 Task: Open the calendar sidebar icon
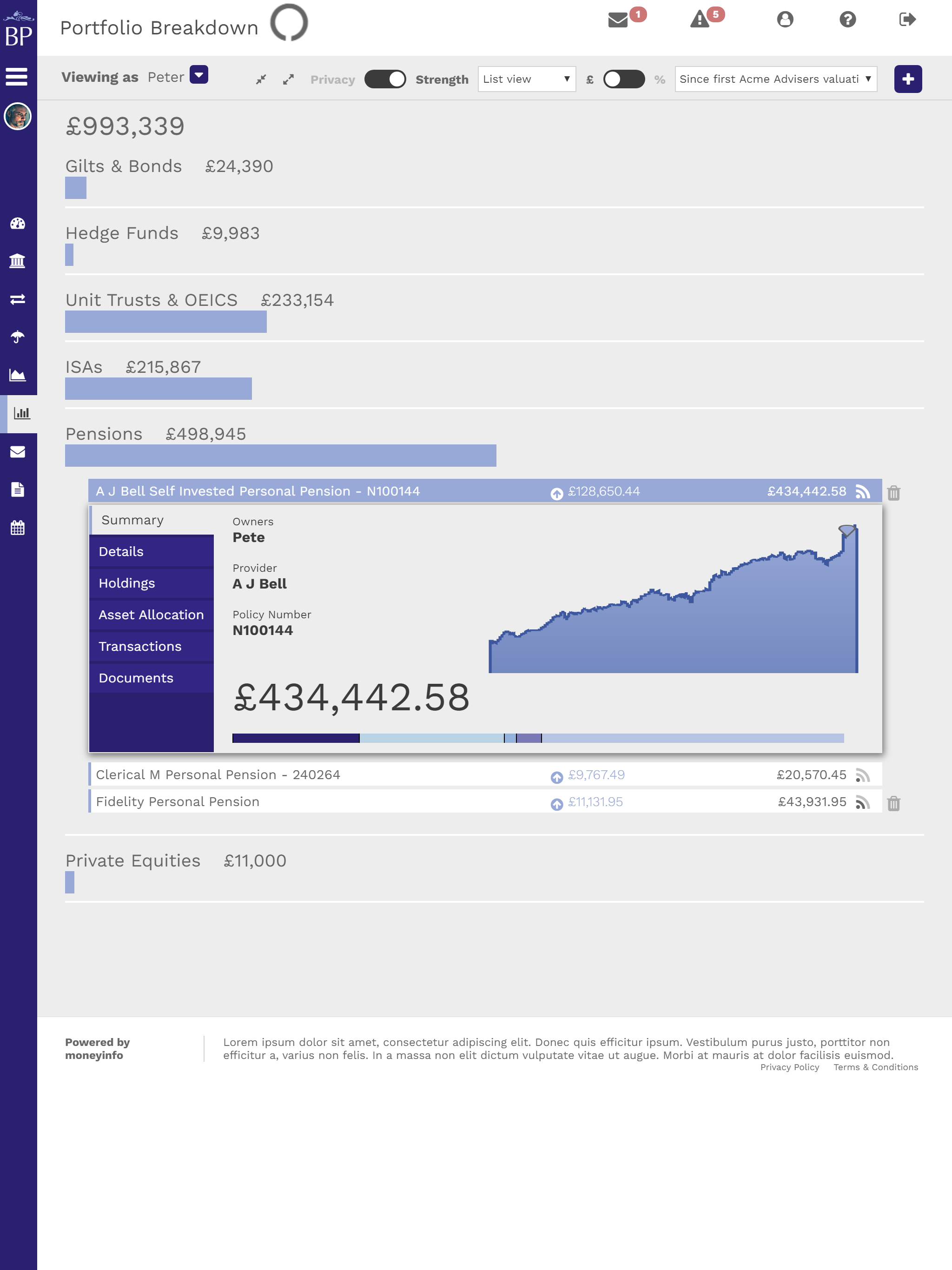click(18, 528)
